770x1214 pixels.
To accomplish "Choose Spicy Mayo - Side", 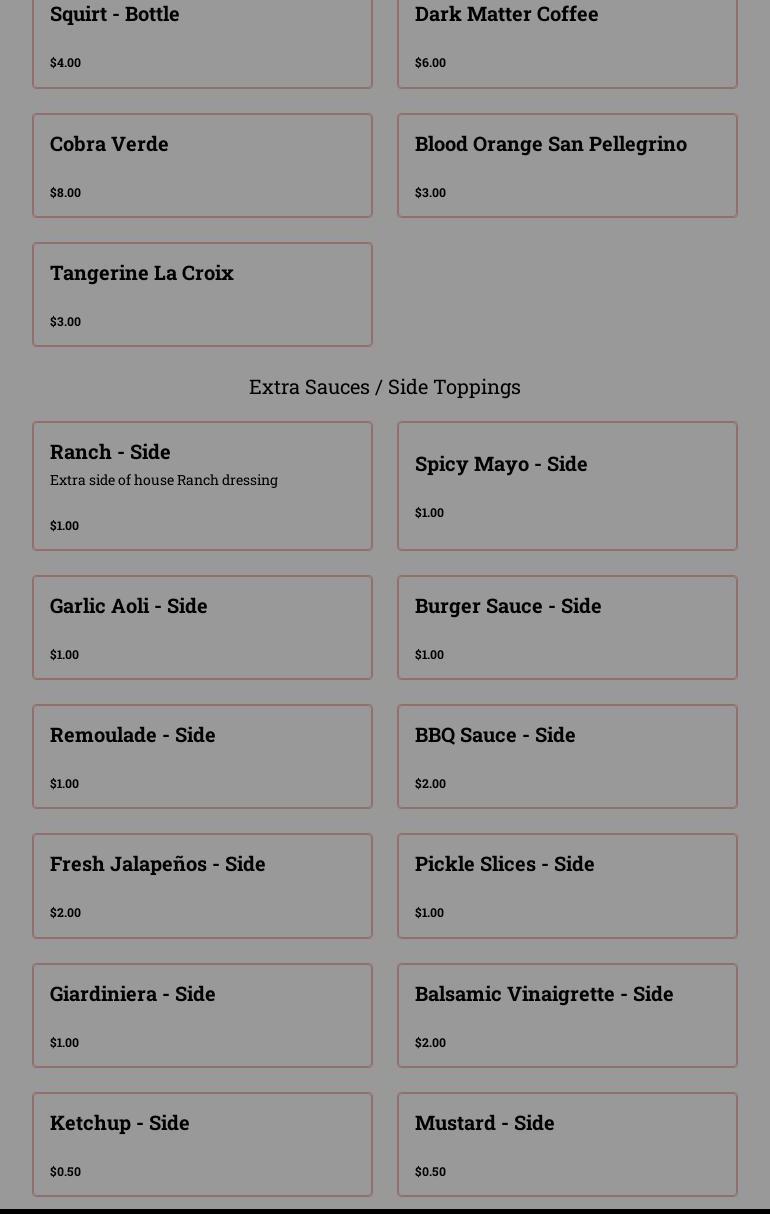I will [x=567, y=486].
